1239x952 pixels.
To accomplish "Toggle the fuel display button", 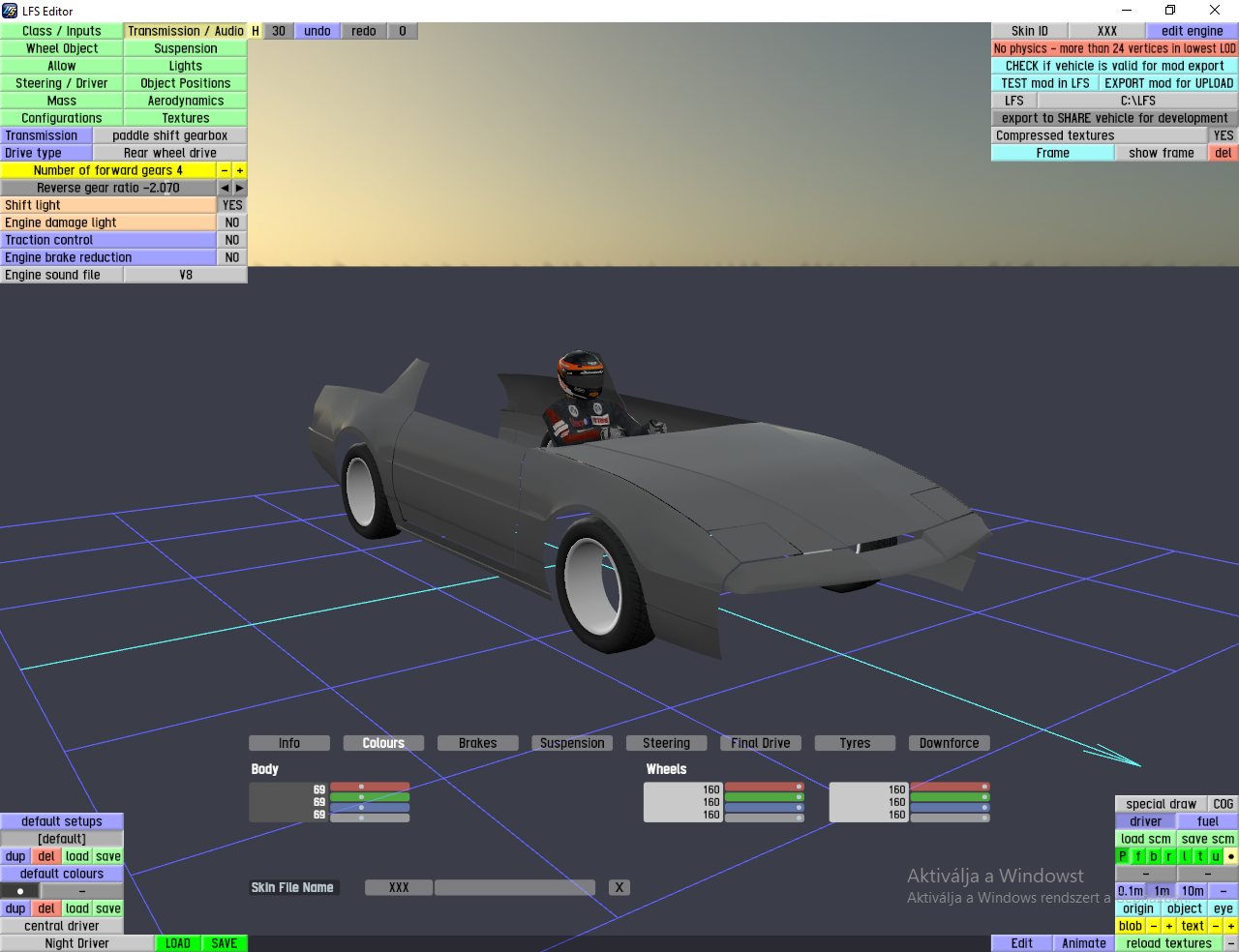I will pos(1208,821).
